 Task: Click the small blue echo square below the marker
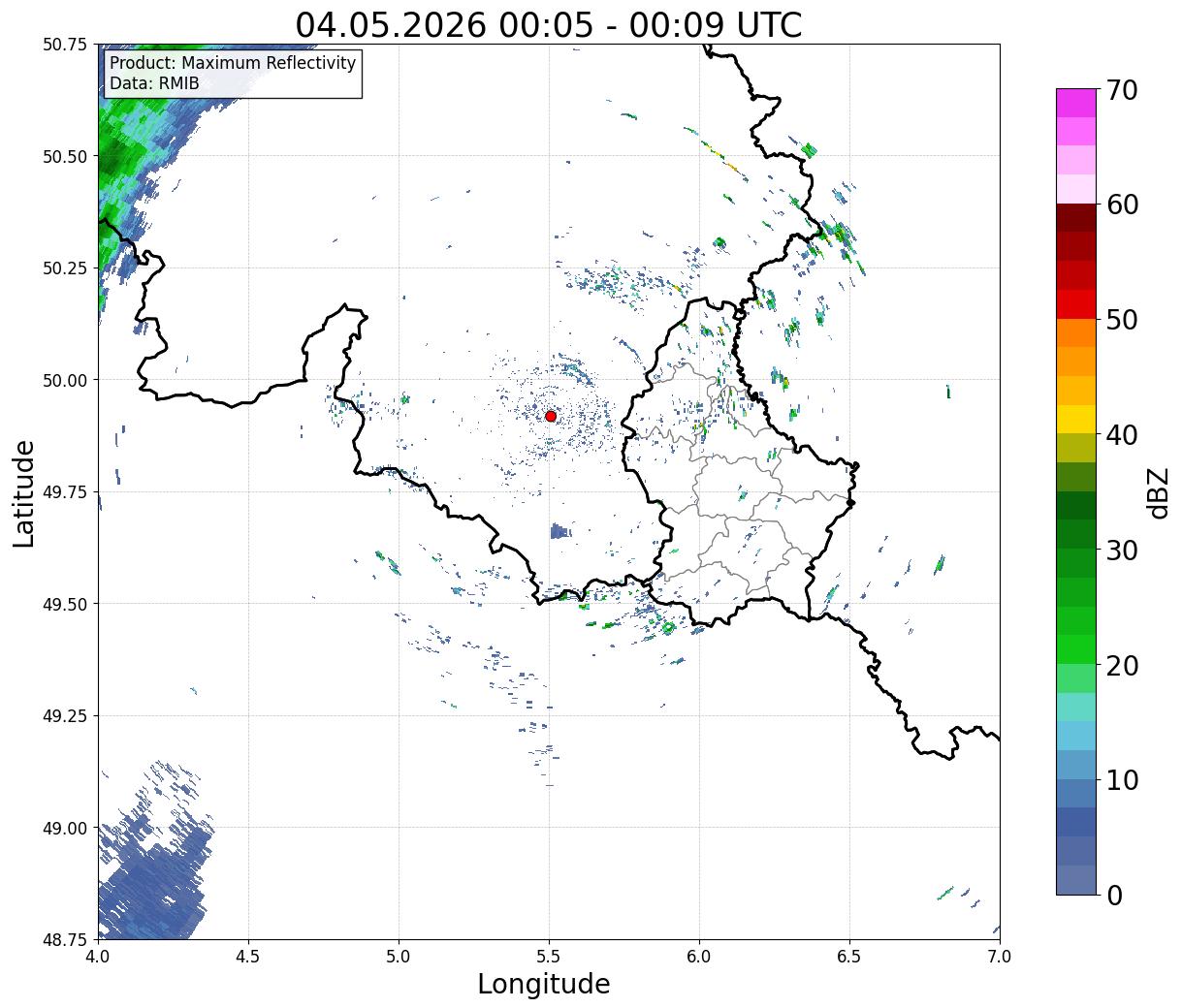click(559, 531)
